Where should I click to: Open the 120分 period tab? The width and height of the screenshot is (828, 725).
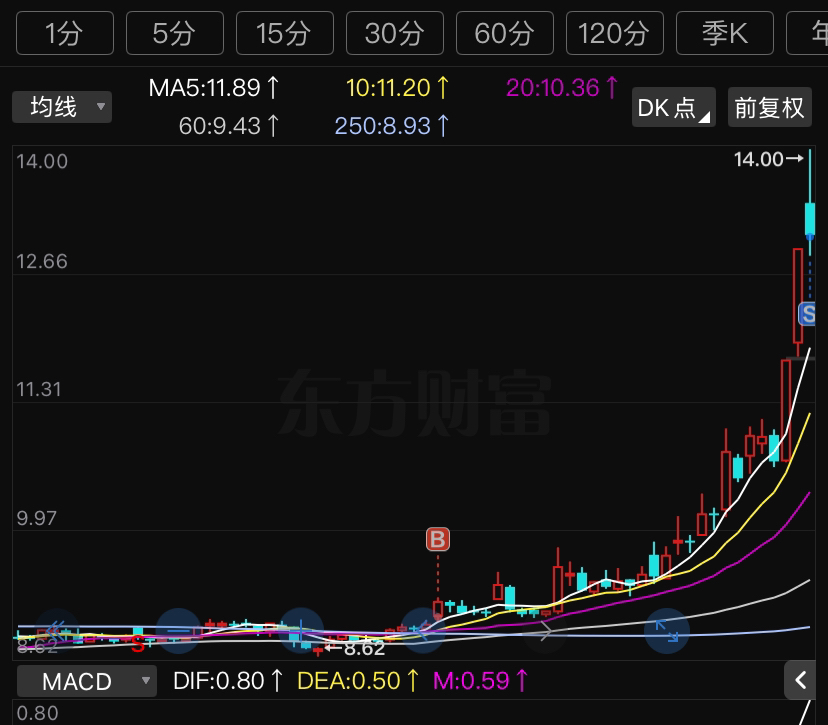tap(615, 33)
